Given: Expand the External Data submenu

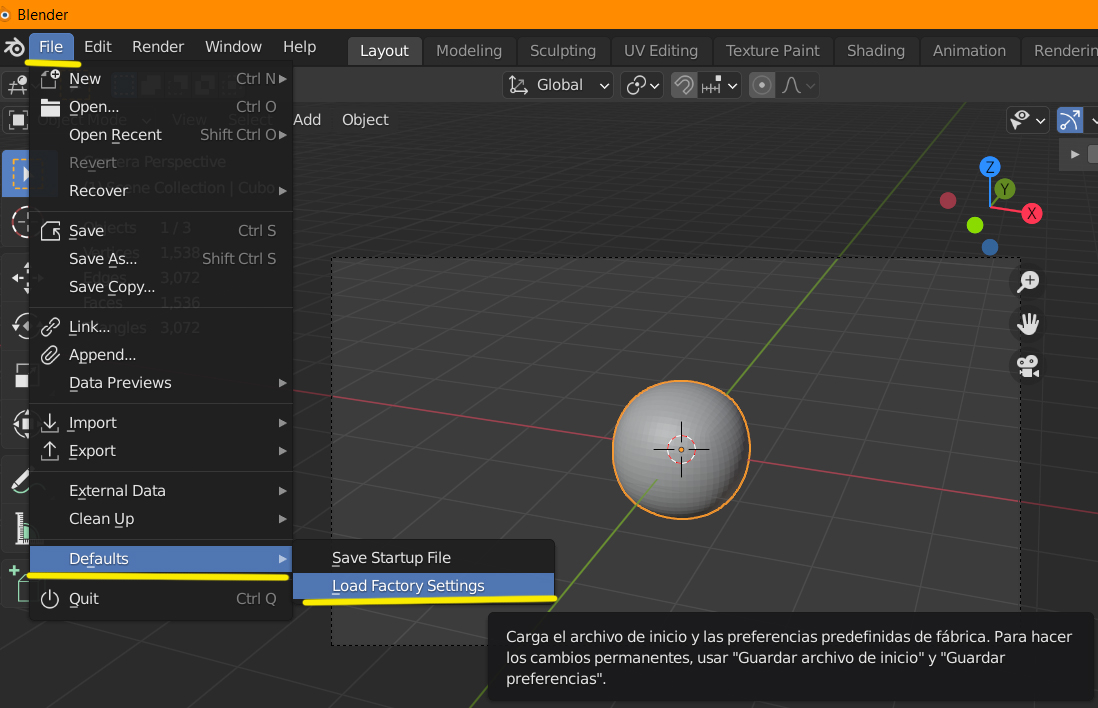Looking at the screenshot, I should 161,491.
